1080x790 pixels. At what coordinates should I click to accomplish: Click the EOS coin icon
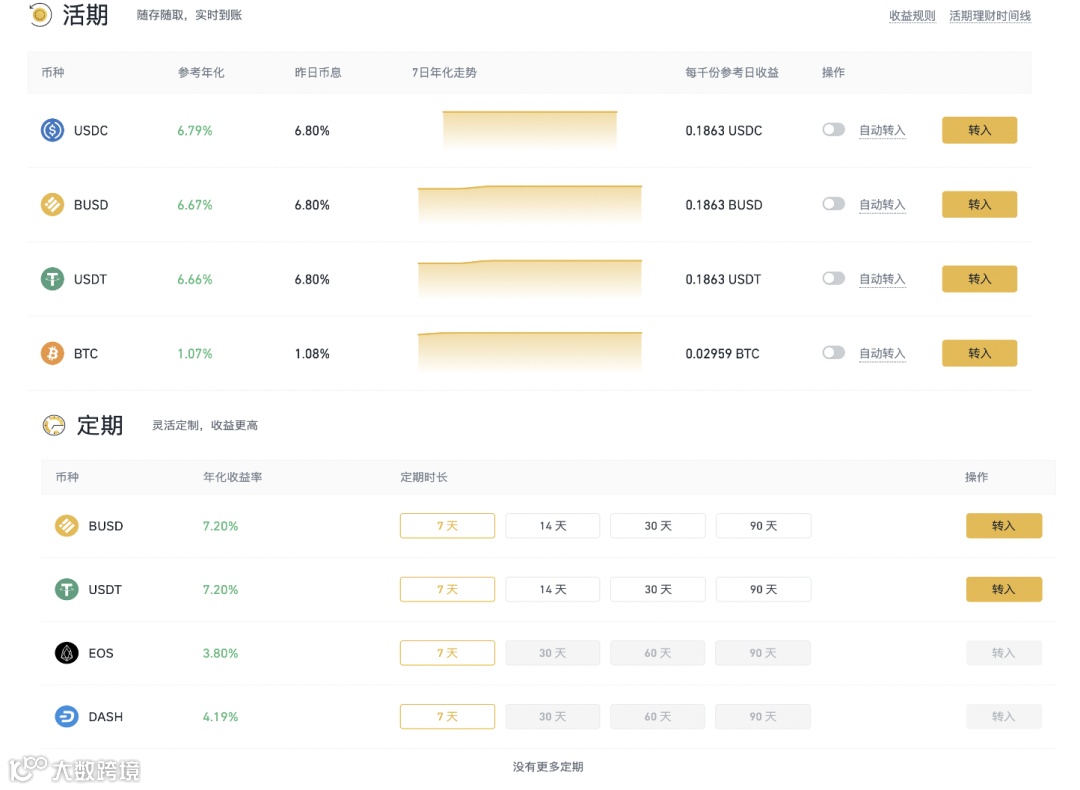(65, 652)
